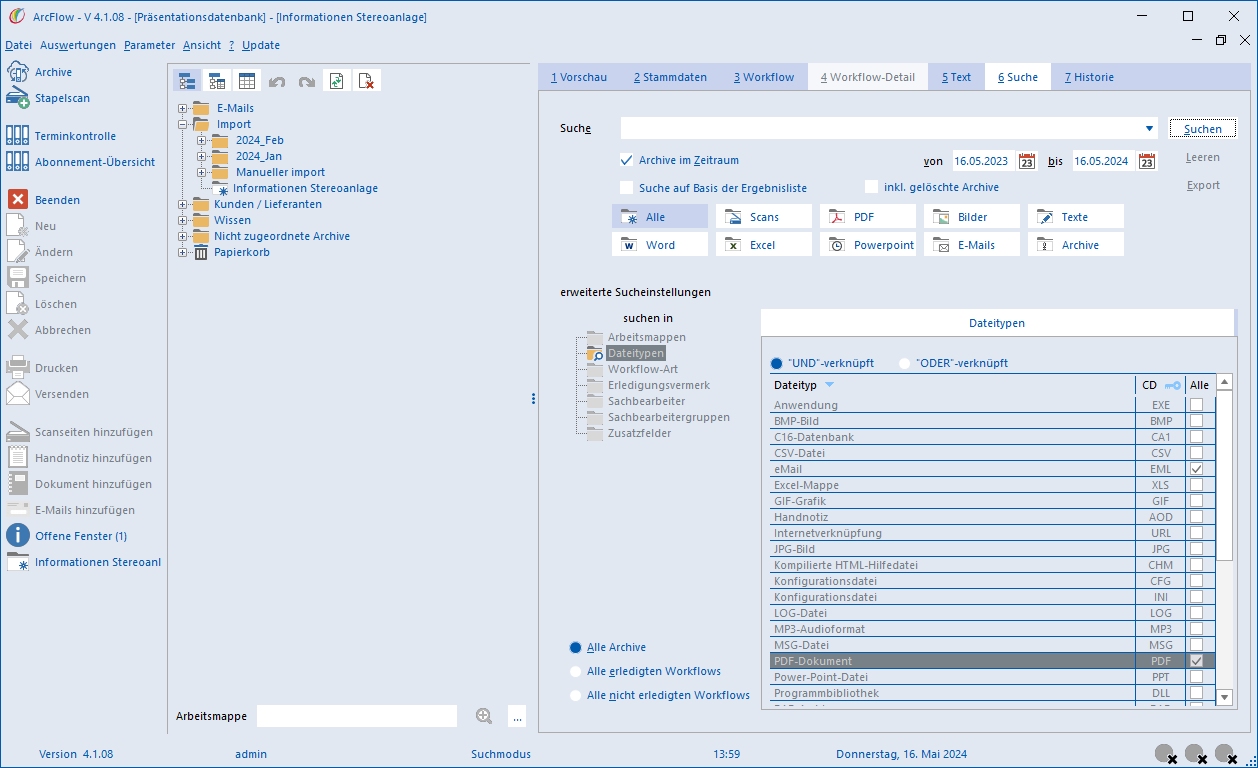The height and width of the screenshot is (768, 1258).
Task: Filter search by Scans file type
Action: 764,217
